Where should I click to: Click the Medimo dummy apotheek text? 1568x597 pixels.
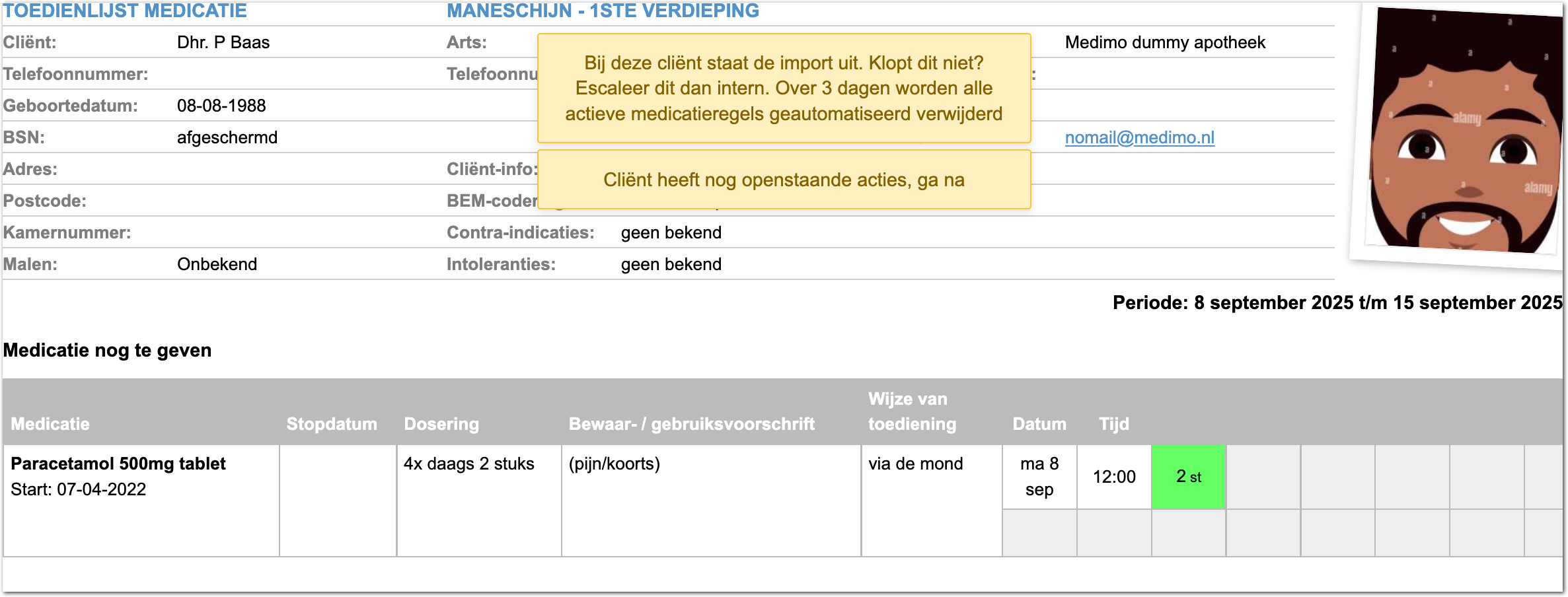point(1165,42)
